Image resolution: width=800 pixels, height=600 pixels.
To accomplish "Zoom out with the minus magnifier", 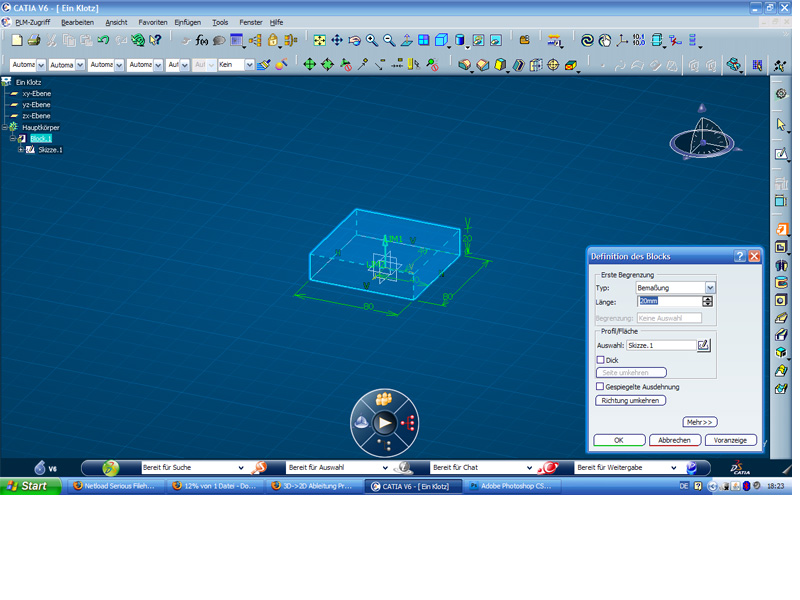I will (389, 40).
